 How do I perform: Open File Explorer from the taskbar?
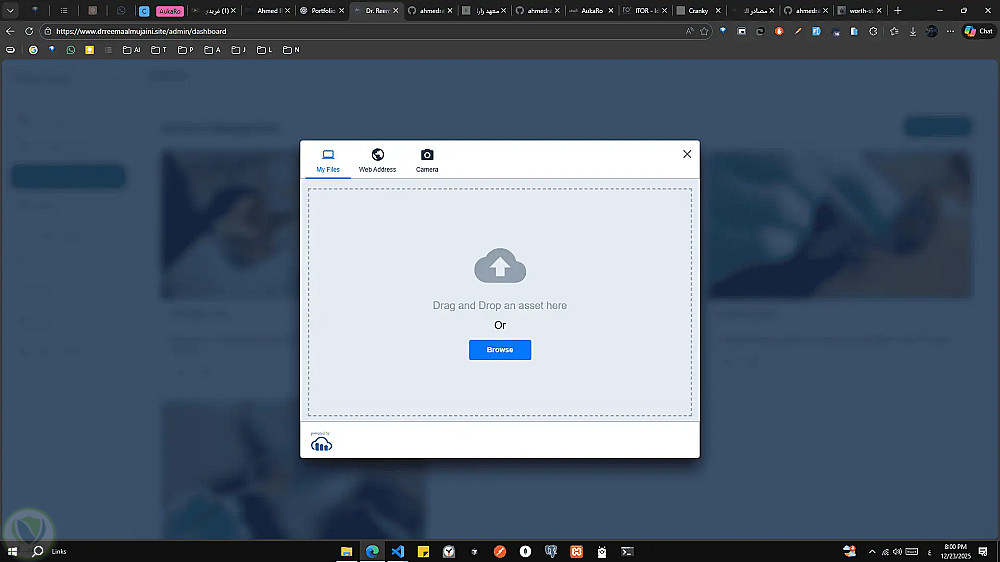346,551
